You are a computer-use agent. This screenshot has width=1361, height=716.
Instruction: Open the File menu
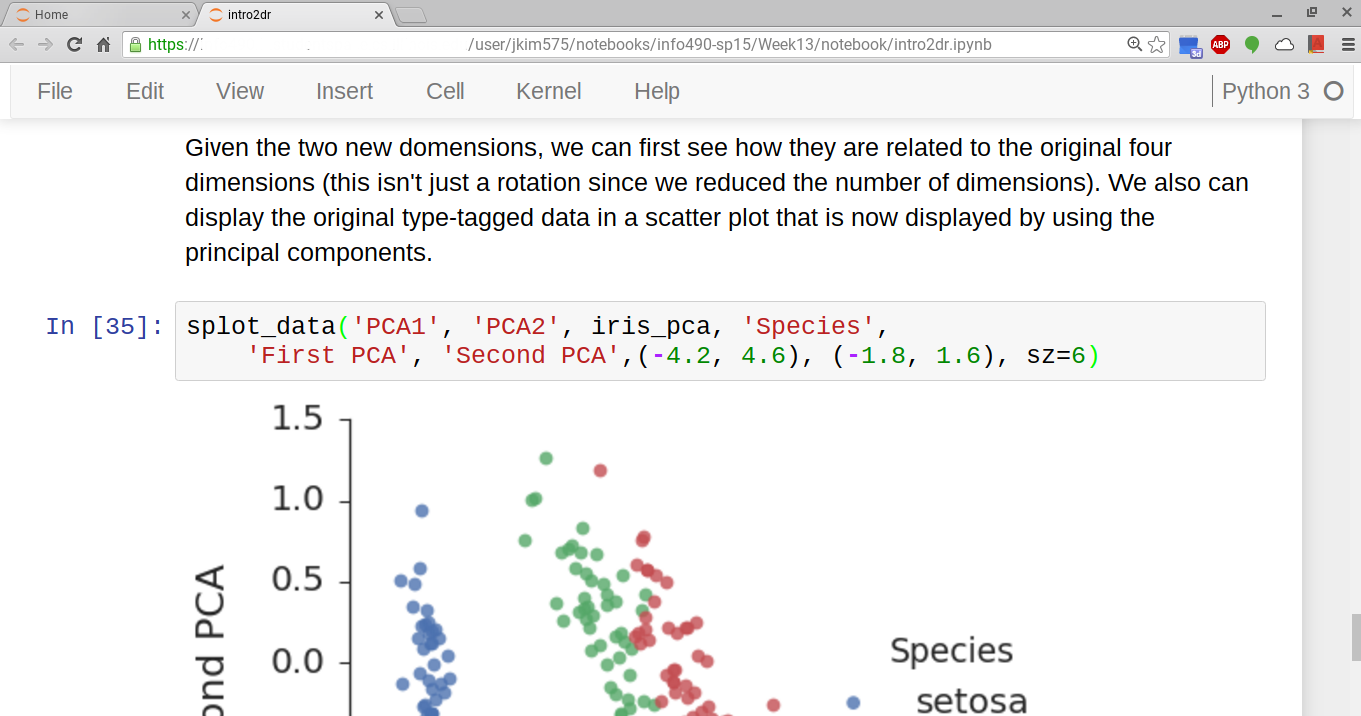55,91
